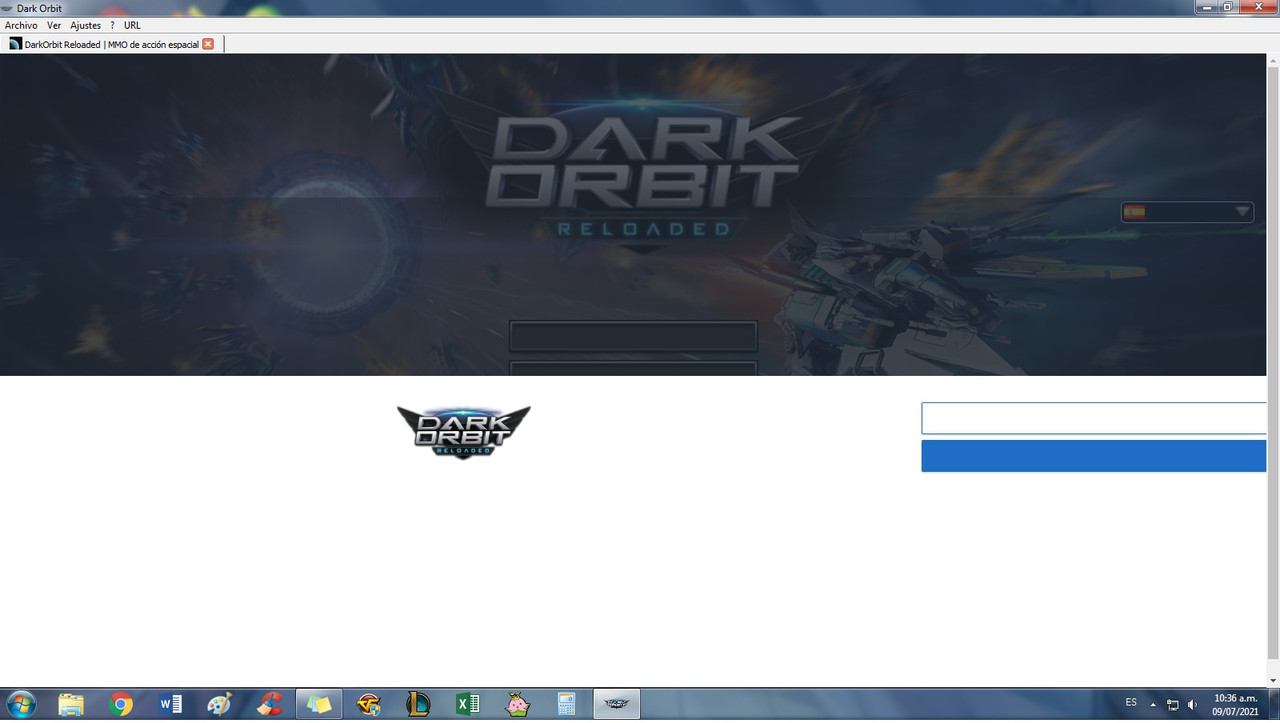Screen dimensions: 1280x723
Task: Open CCleaner from the taskbar
Action: 269,704
